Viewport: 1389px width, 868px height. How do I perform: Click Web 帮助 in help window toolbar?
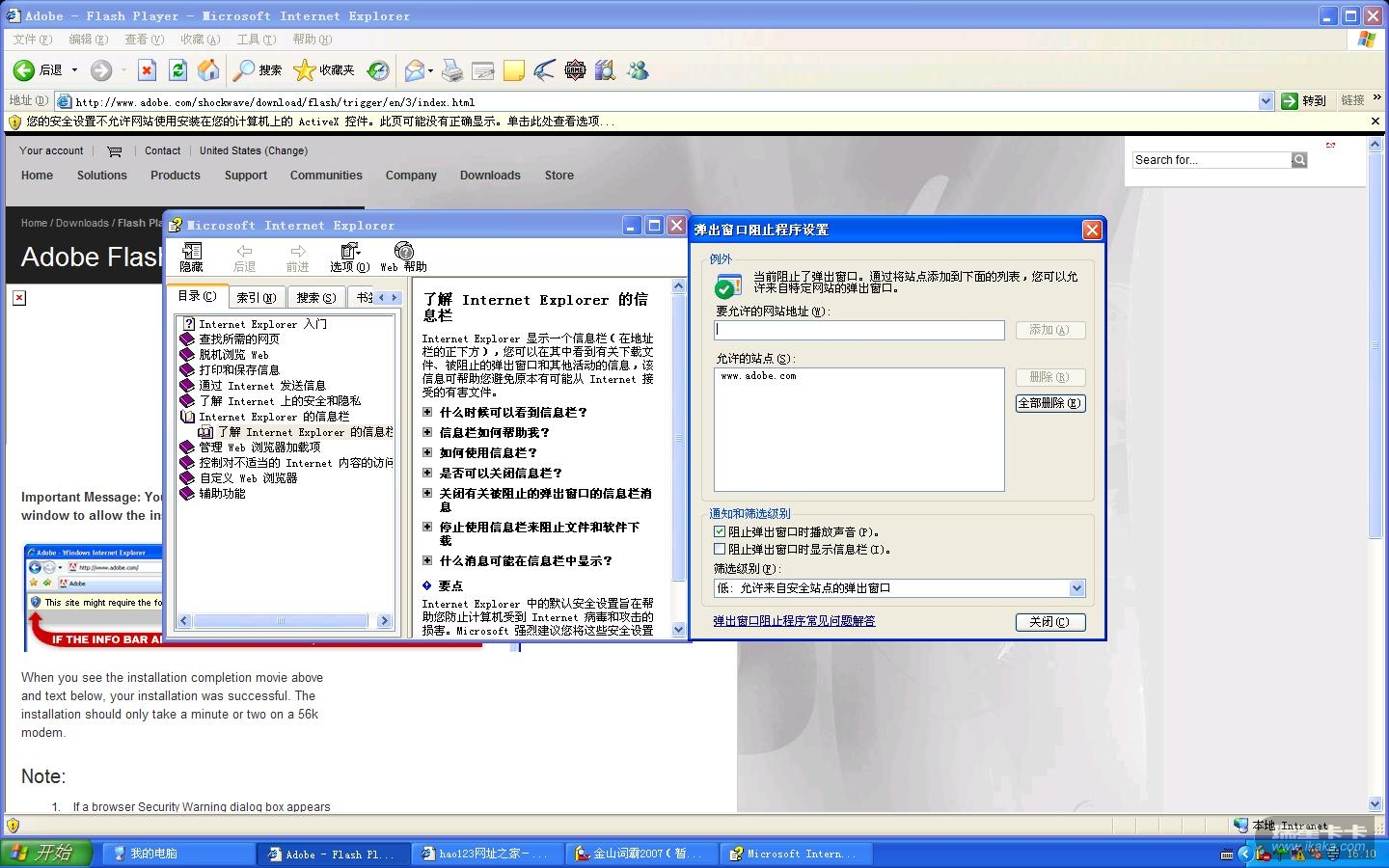(x=403, y=258)
